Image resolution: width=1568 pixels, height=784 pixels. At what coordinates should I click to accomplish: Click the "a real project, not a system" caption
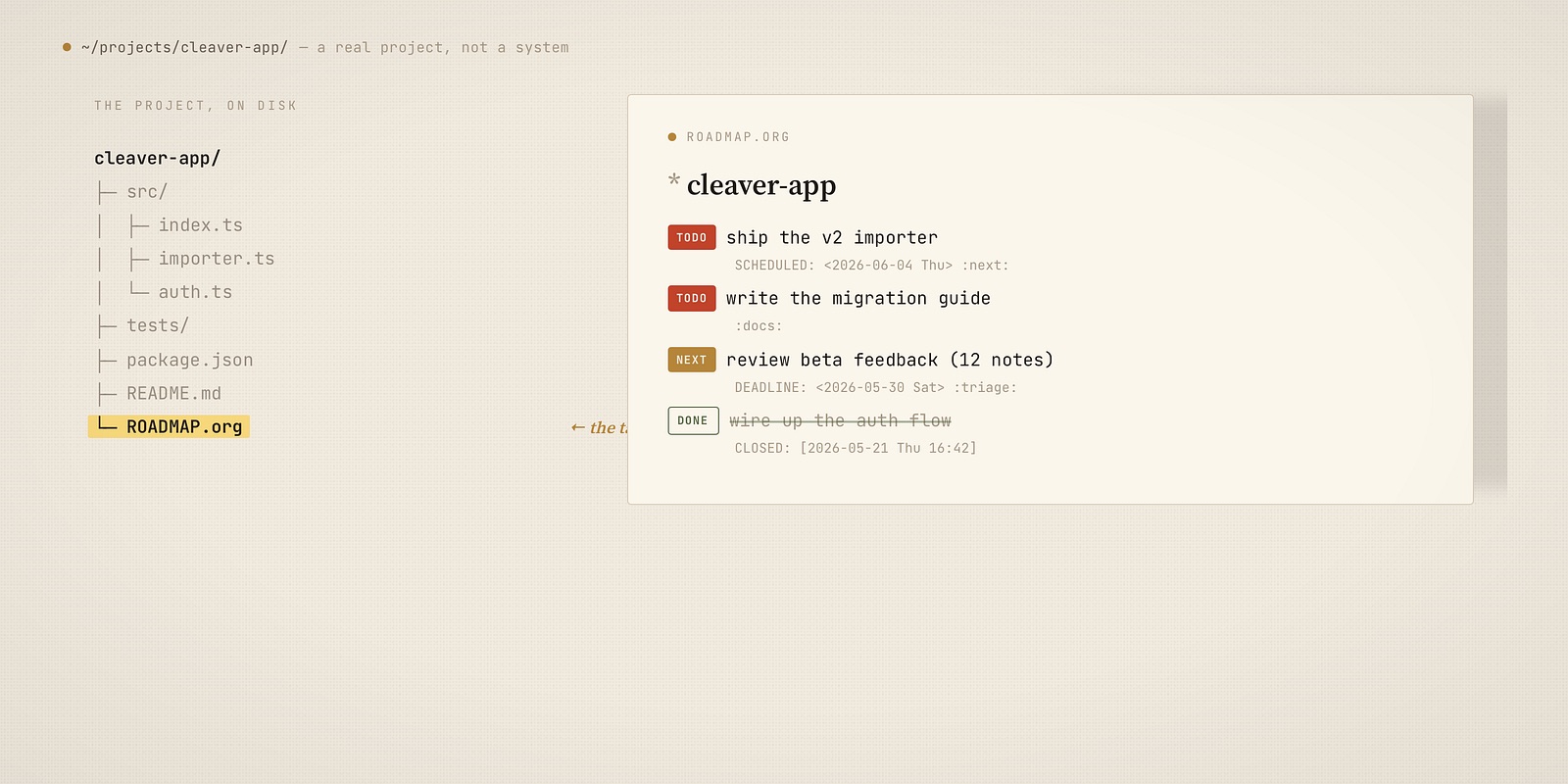(x=443, y=47)
